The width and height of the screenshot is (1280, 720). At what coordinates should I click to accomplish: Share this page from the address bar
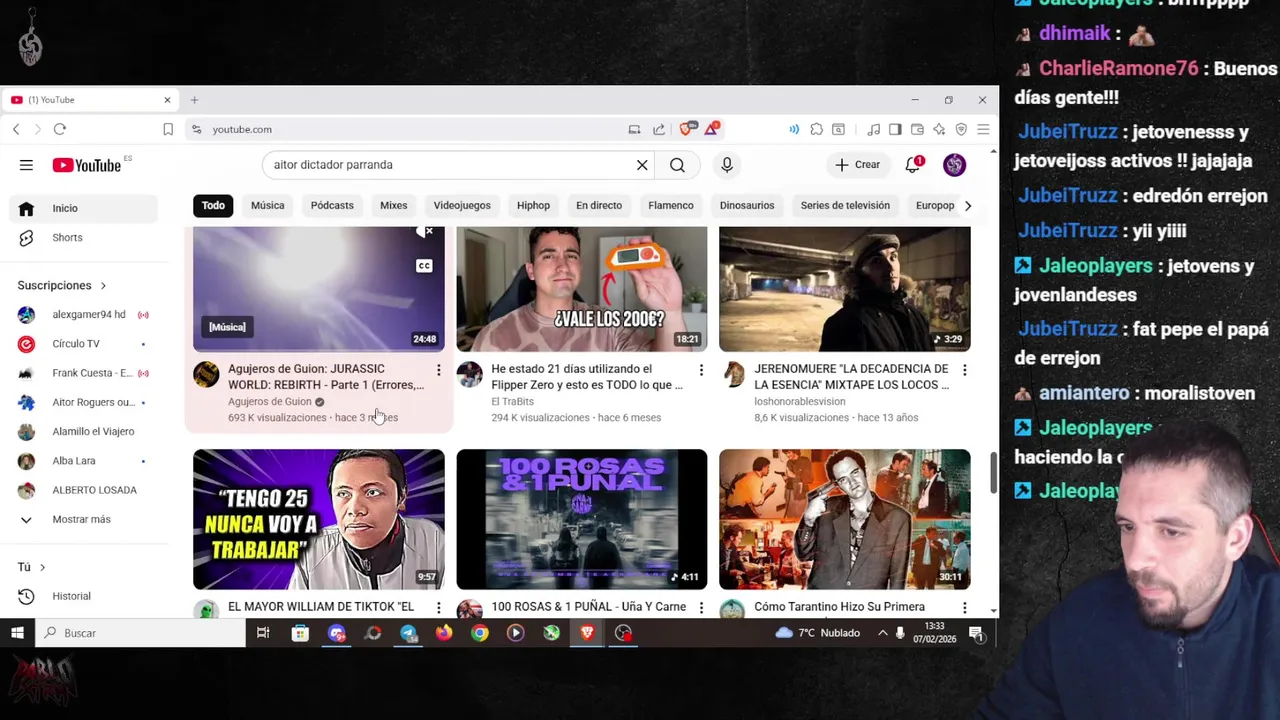coord(659,129)
